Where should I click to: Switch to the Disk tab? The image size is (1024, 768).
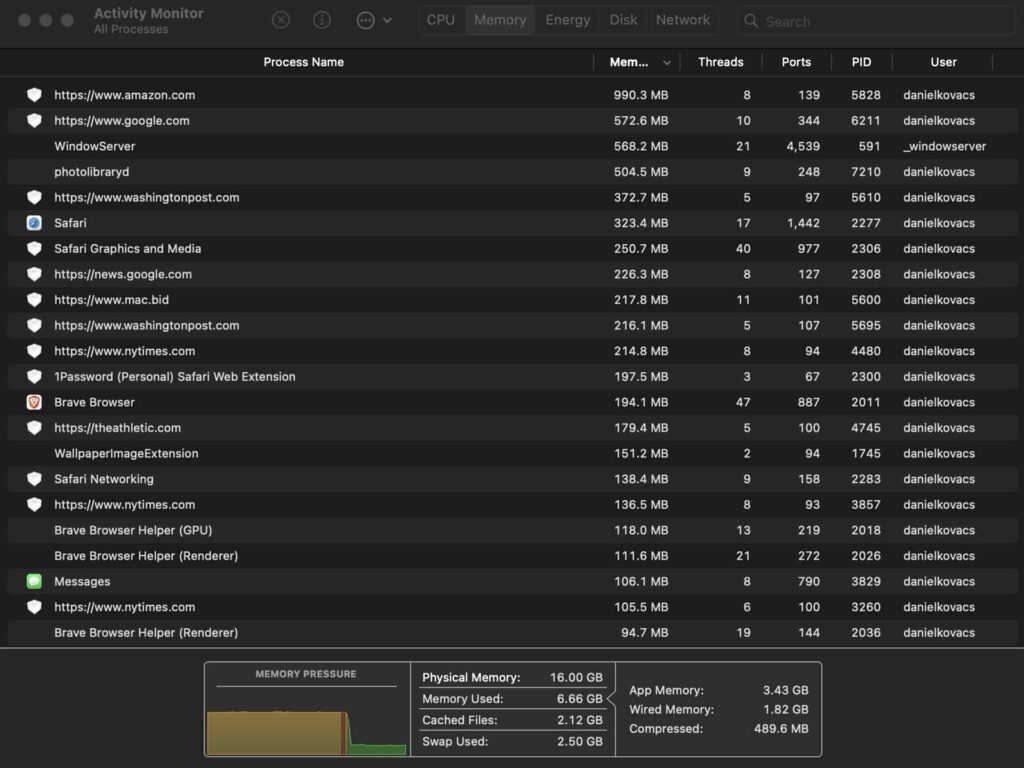624,20
